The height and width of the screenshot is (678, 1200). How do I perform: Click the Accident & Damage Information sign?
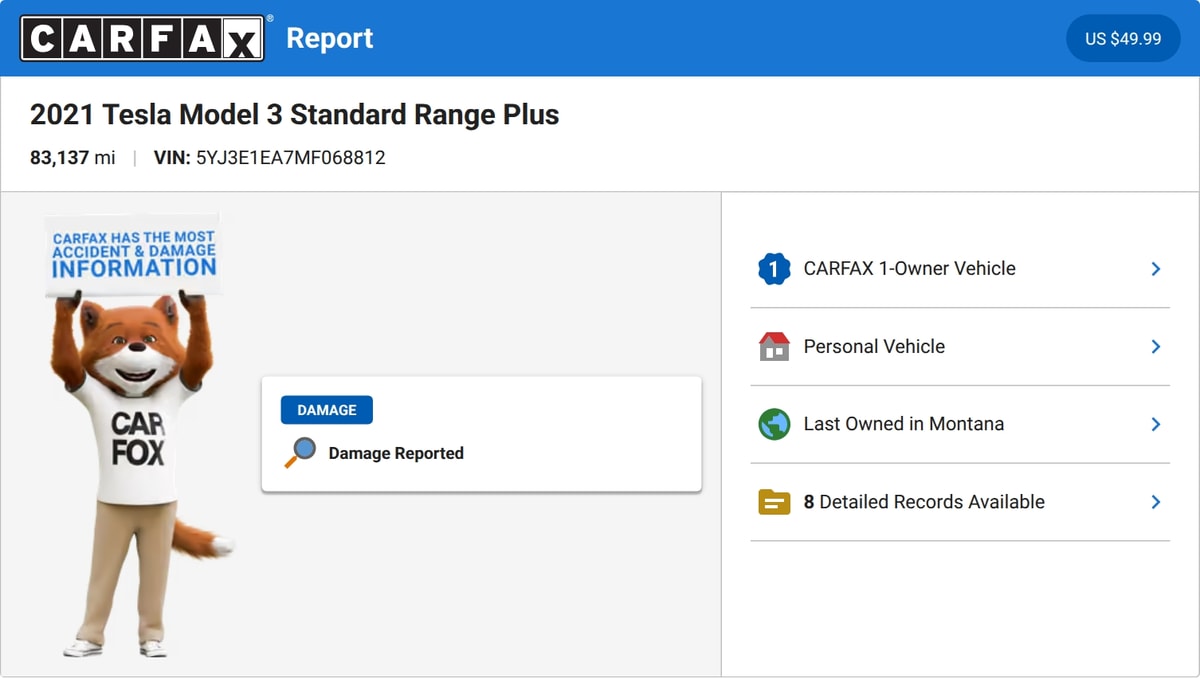pos(133,253)
